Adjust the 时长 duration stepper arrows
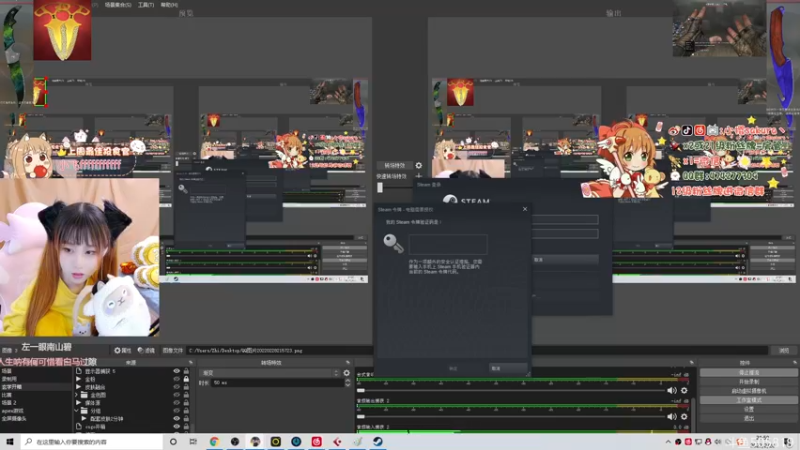 click(x=347, y=383)
